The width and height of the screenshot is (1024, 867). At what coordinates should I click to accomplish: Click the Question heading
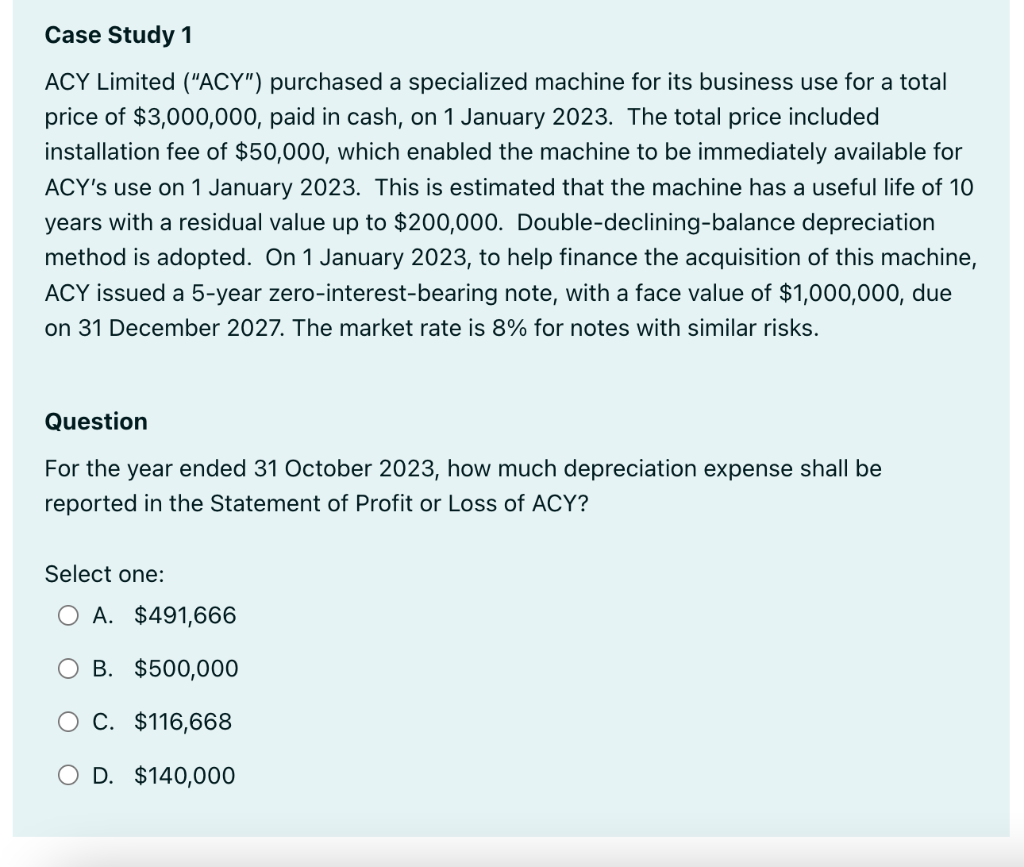click(95, 421)
